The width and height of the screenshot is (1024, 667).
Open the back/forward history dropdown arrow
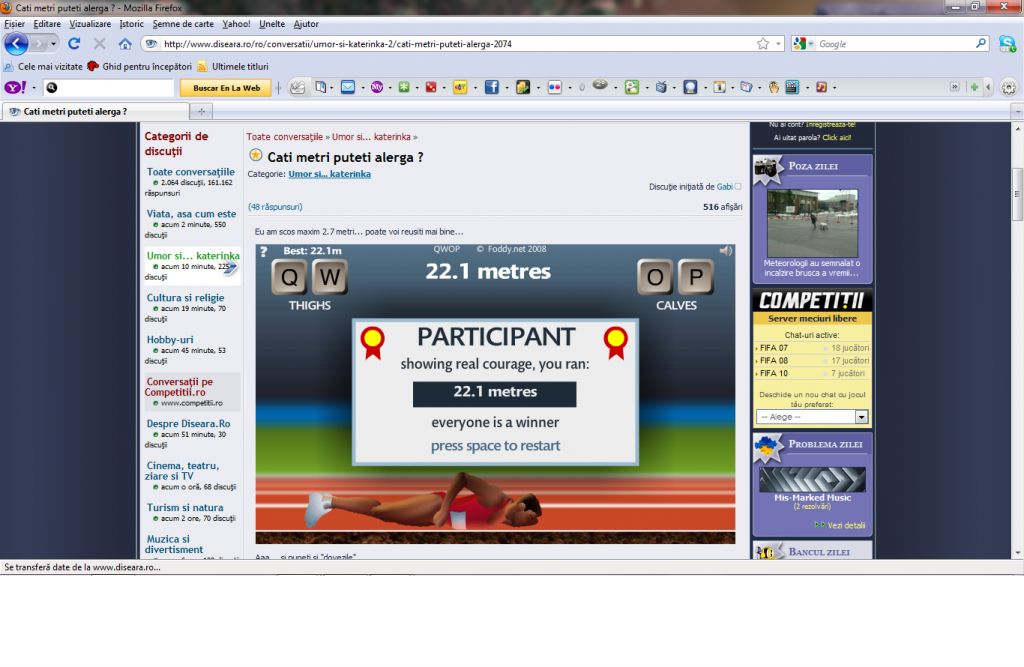pyautogui.click(x=52, y=44)
